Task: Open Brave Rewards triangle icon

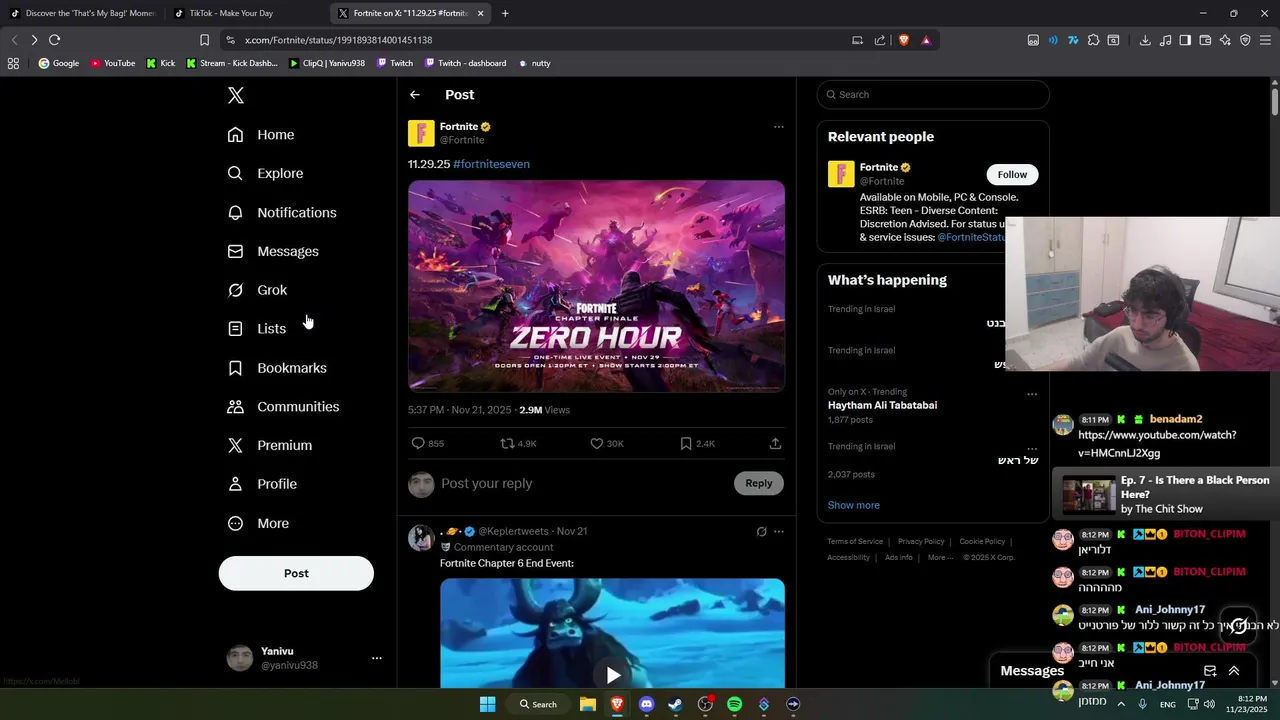Action: [x=926, y=40]
